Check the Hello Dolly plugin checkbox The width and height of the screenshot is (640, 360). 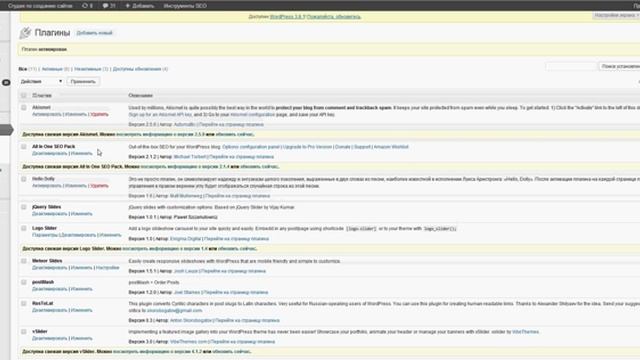coord(24,179)
